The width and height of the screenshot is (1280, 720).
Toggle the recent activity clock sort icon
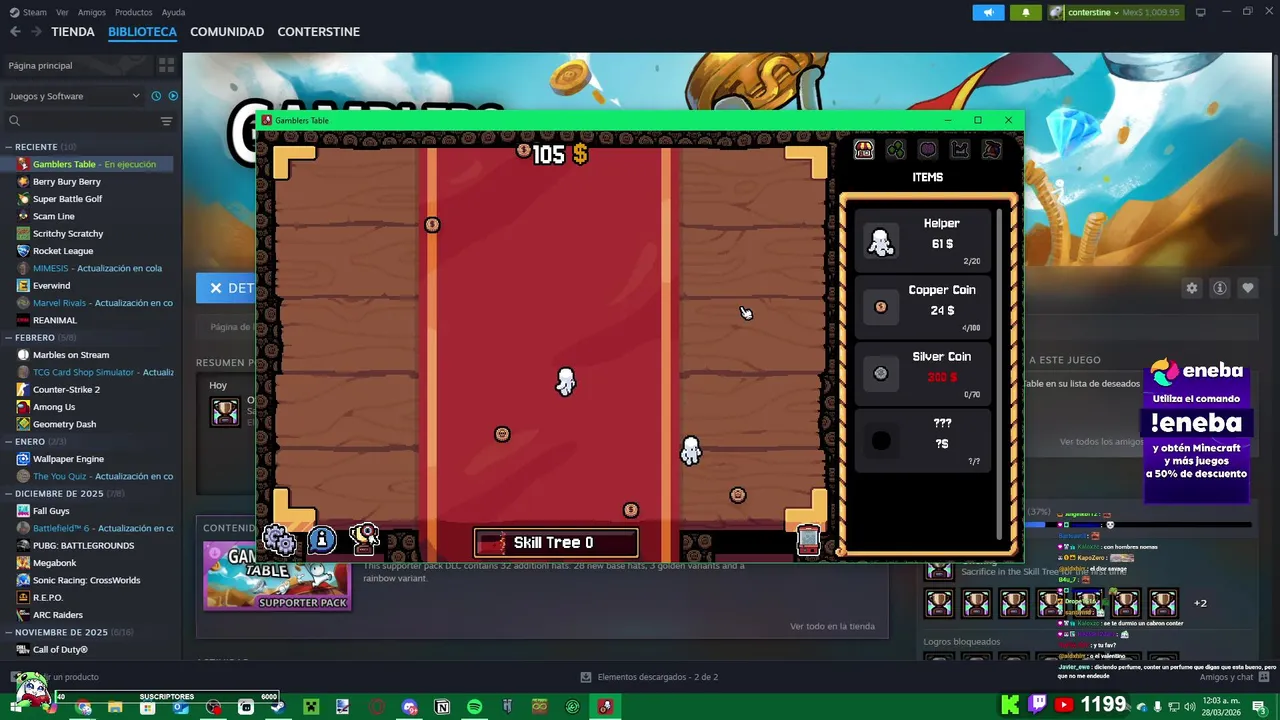pyautogui.click(x=156, y=96)
